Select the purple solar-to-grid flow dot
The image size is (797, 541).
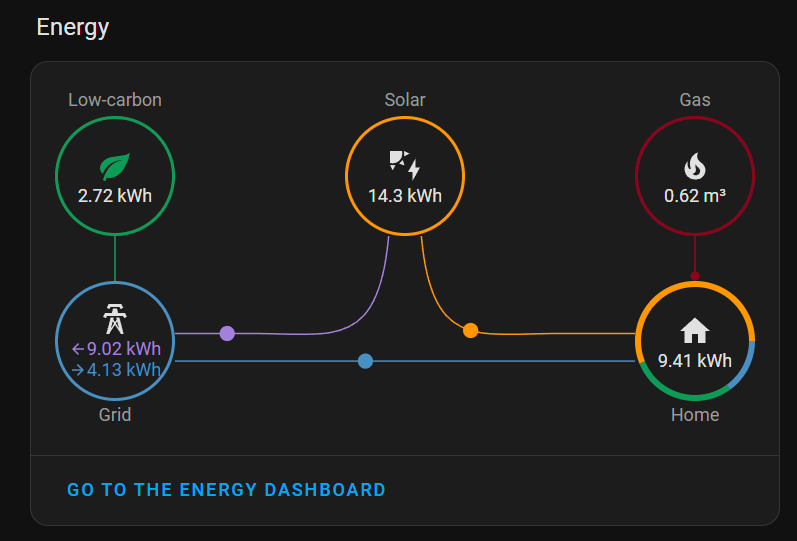(x=227, y=333)
